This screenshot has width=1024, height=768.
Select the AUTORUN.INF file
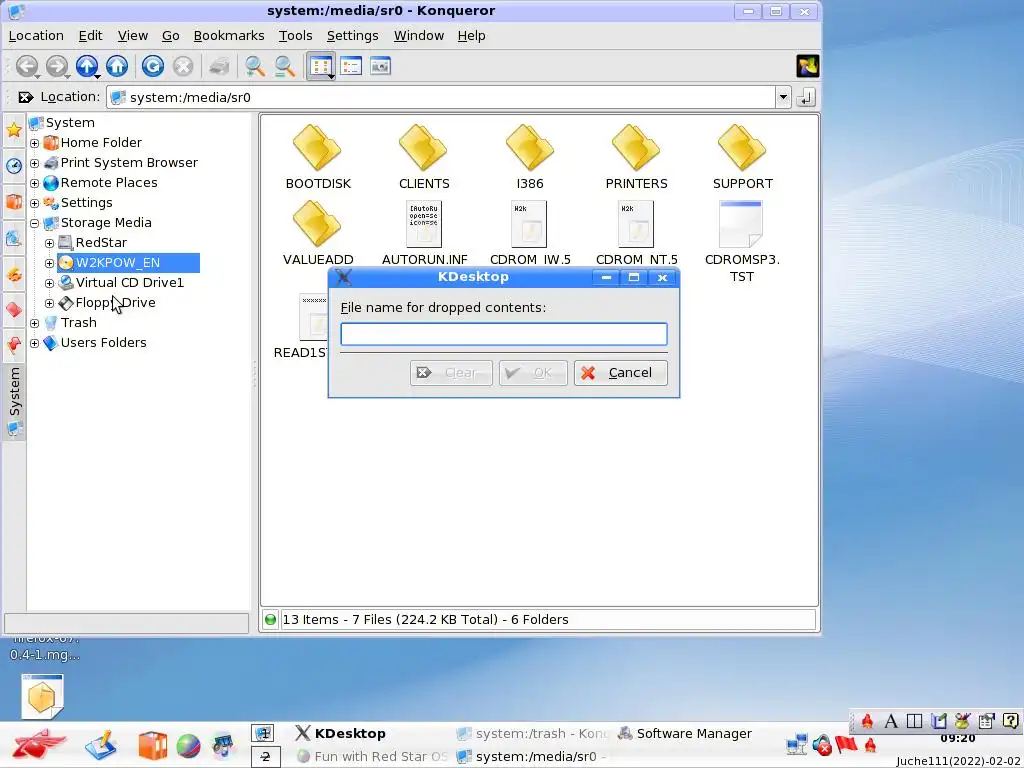pos(424,232)
